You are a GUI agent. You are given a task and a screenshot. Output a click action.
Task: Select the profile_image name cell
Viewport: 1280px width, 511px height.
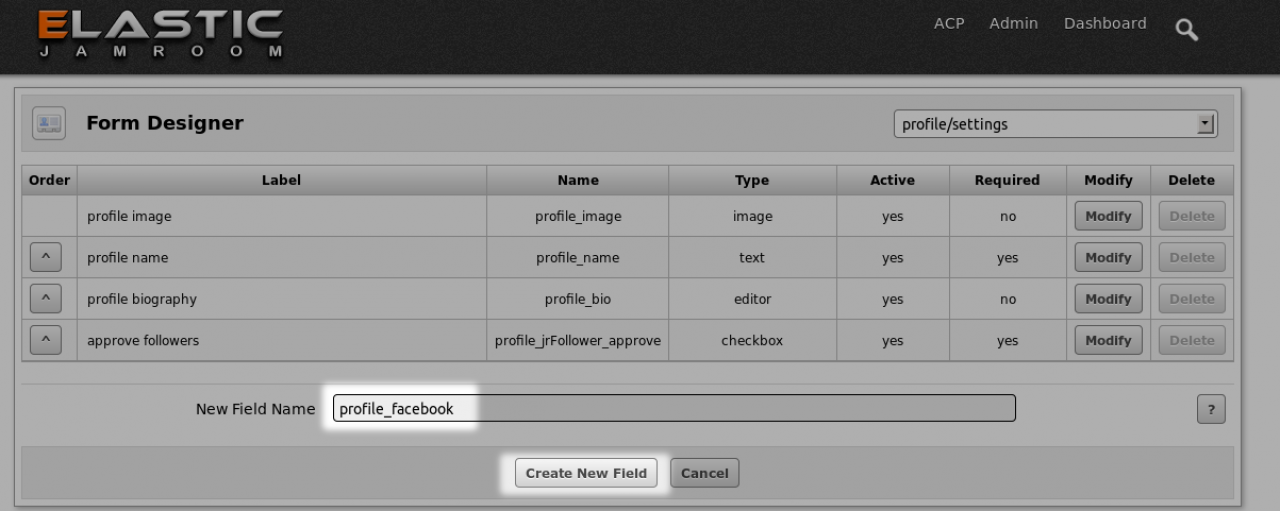578,216
